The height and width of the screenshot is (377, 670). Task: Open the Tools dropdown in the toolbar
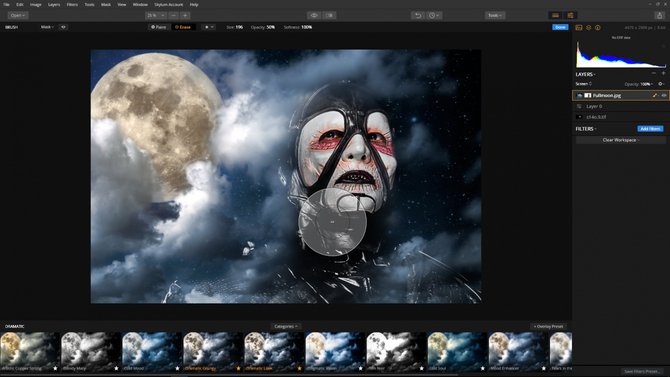(495, 15)
